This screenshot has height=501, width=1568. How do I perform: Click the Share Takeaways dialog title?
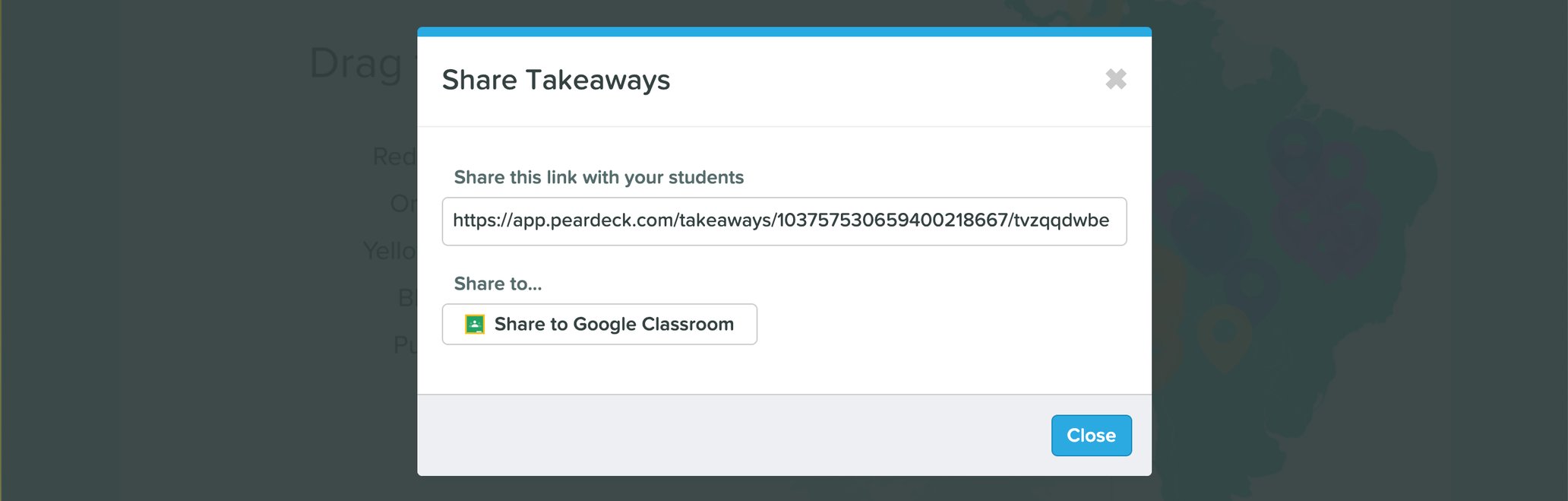pyautogui.click(x=555, y=80)
